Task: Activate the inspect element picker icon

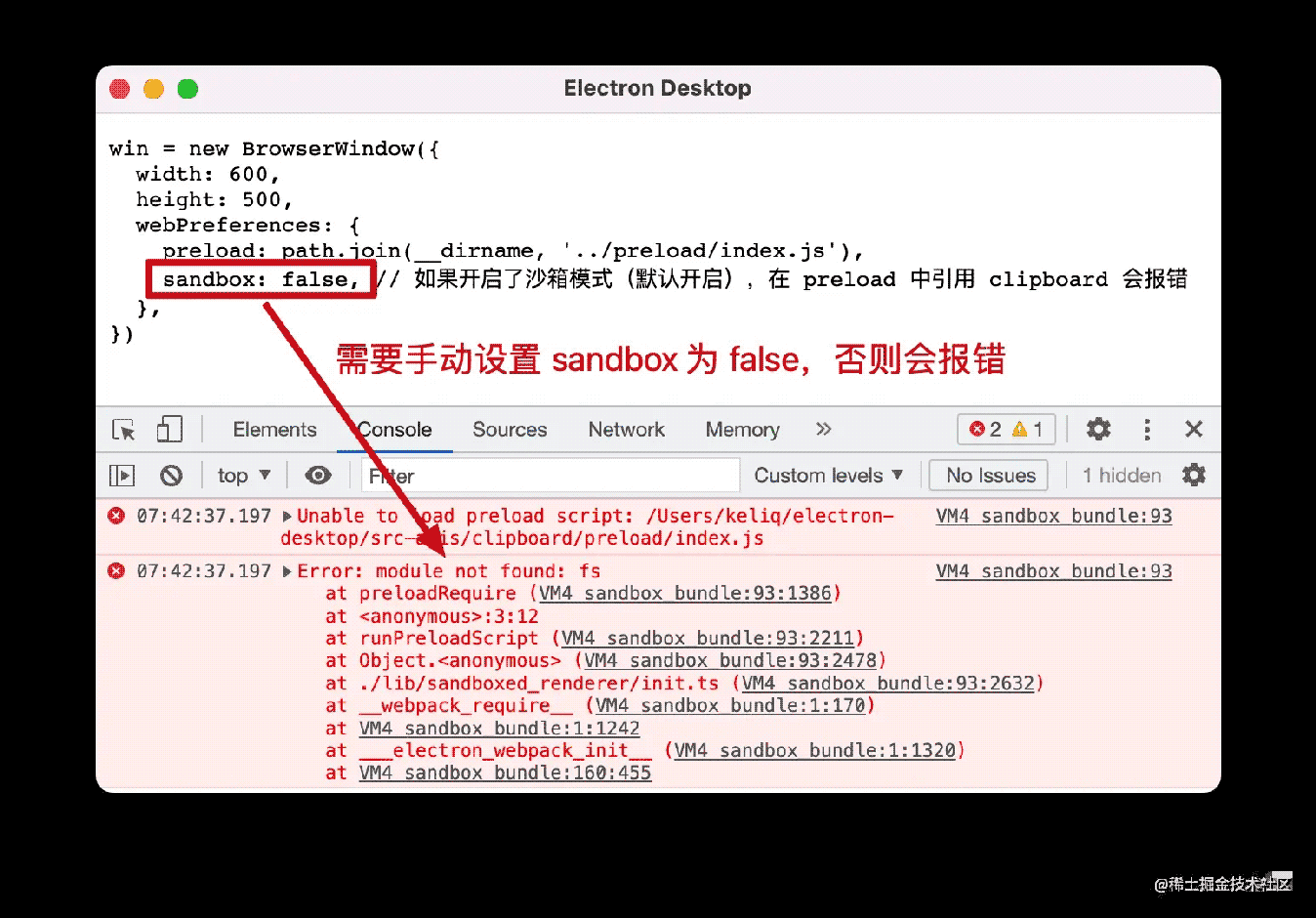Action: pyautogui.click(x=124, y=430)
